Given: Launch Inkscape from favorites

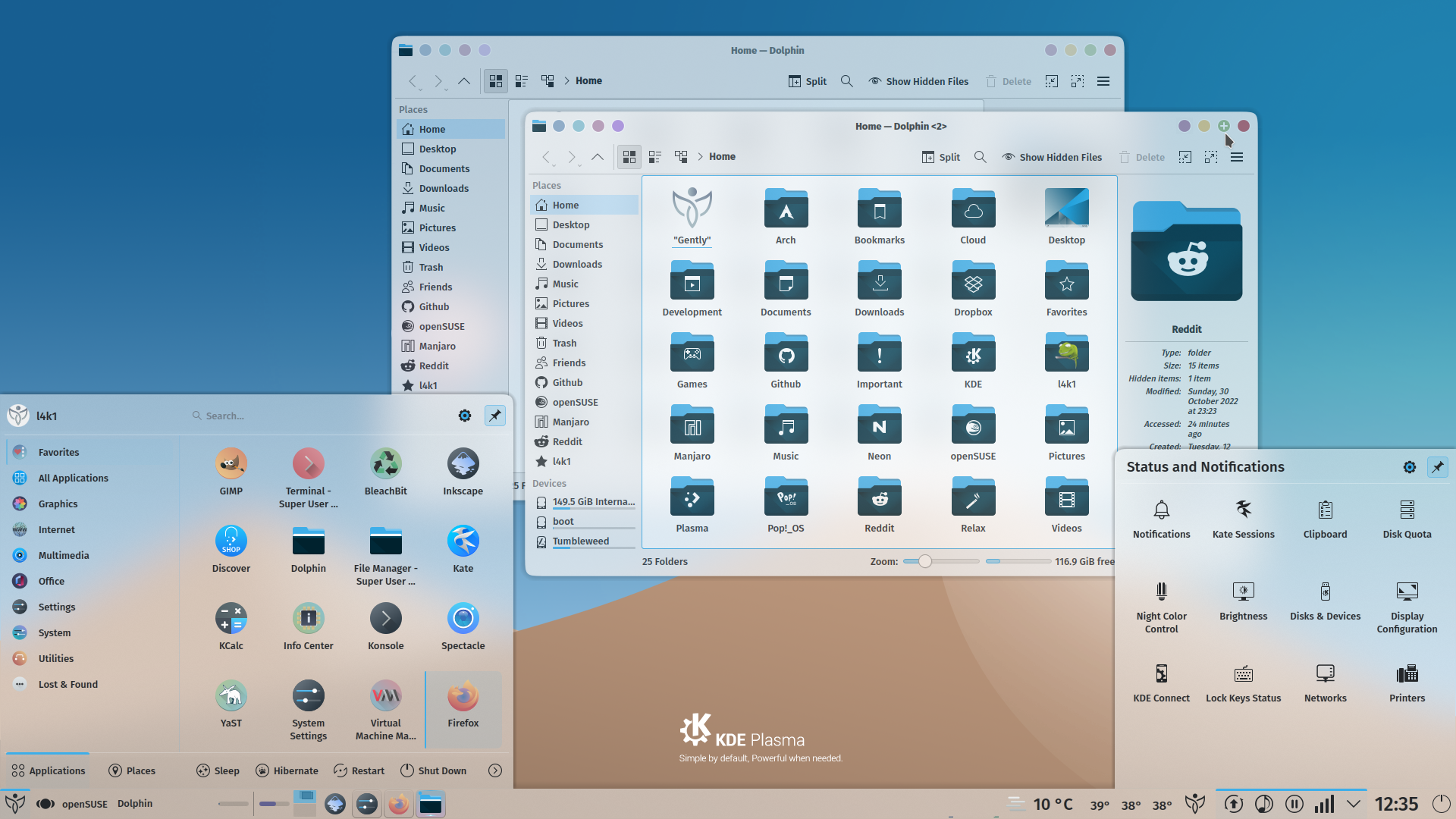Looking at the screenshot, I should (463, 472).
